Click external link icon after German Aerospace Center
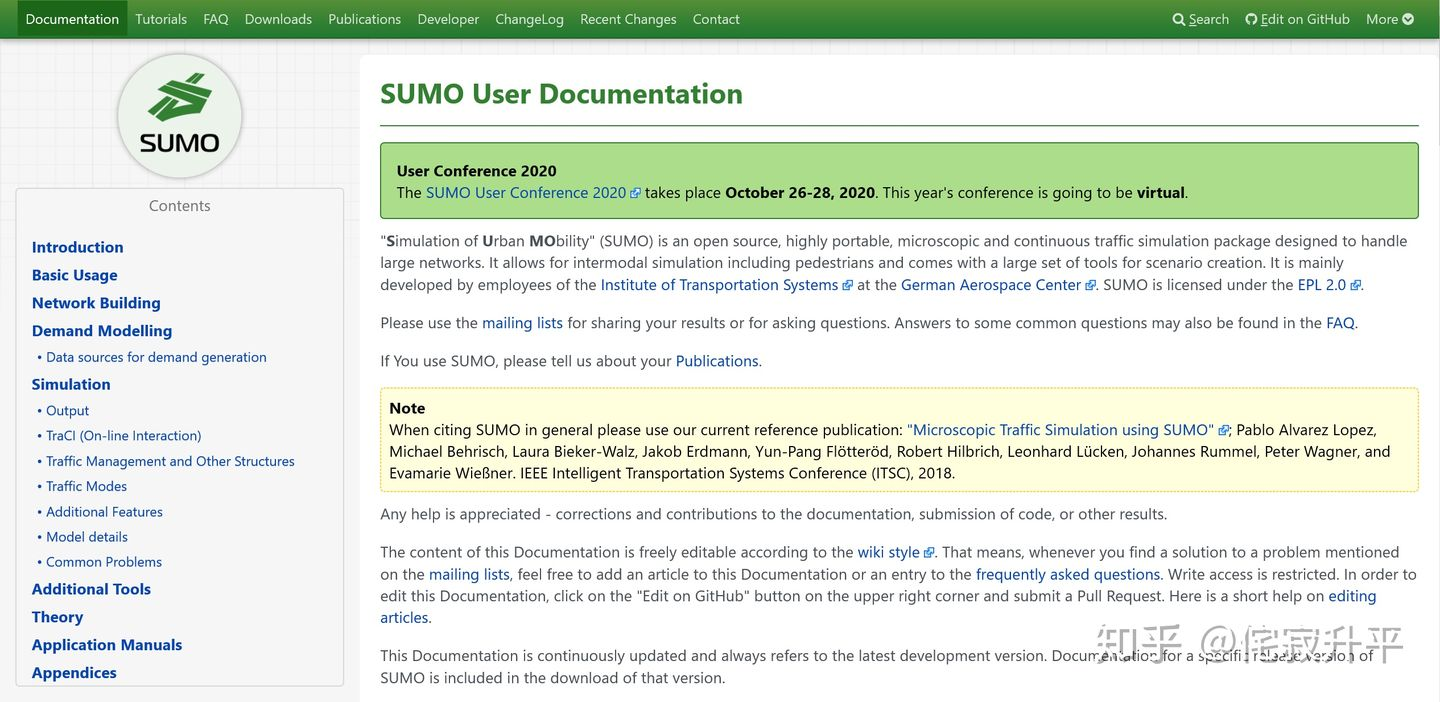Image resolution: width=1440 pixels, height=702 pixels. click(x=1091, y=284)
